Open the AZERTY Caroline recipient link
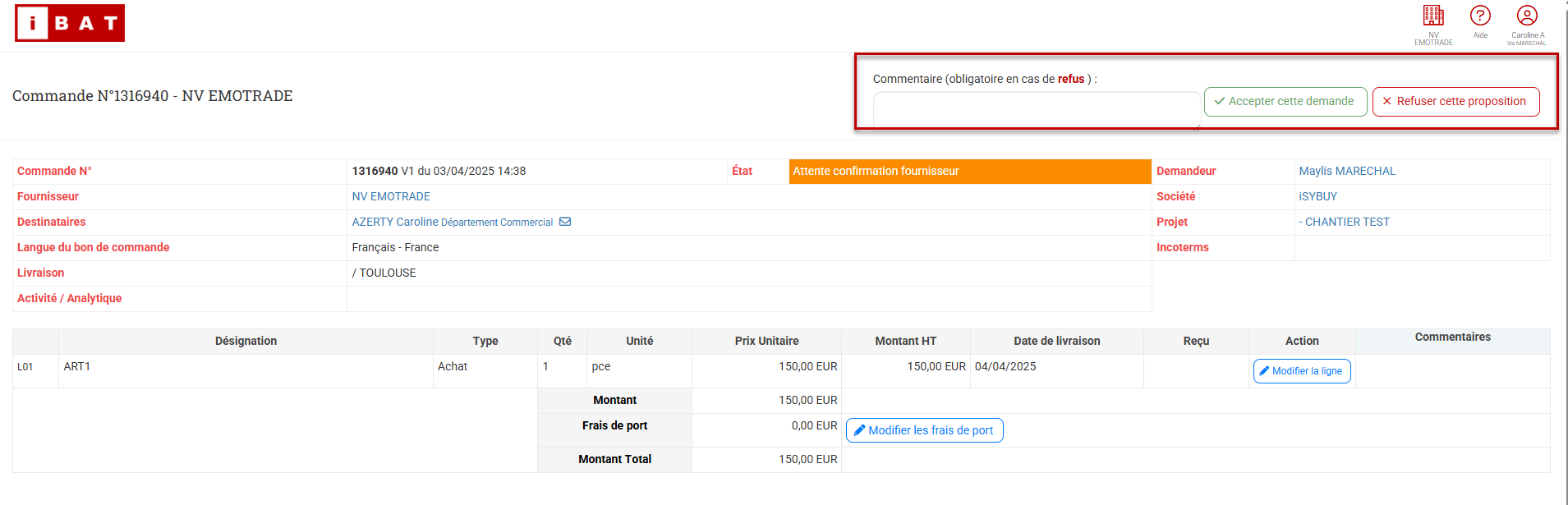The image size is (1568, 505). [453, 222]
